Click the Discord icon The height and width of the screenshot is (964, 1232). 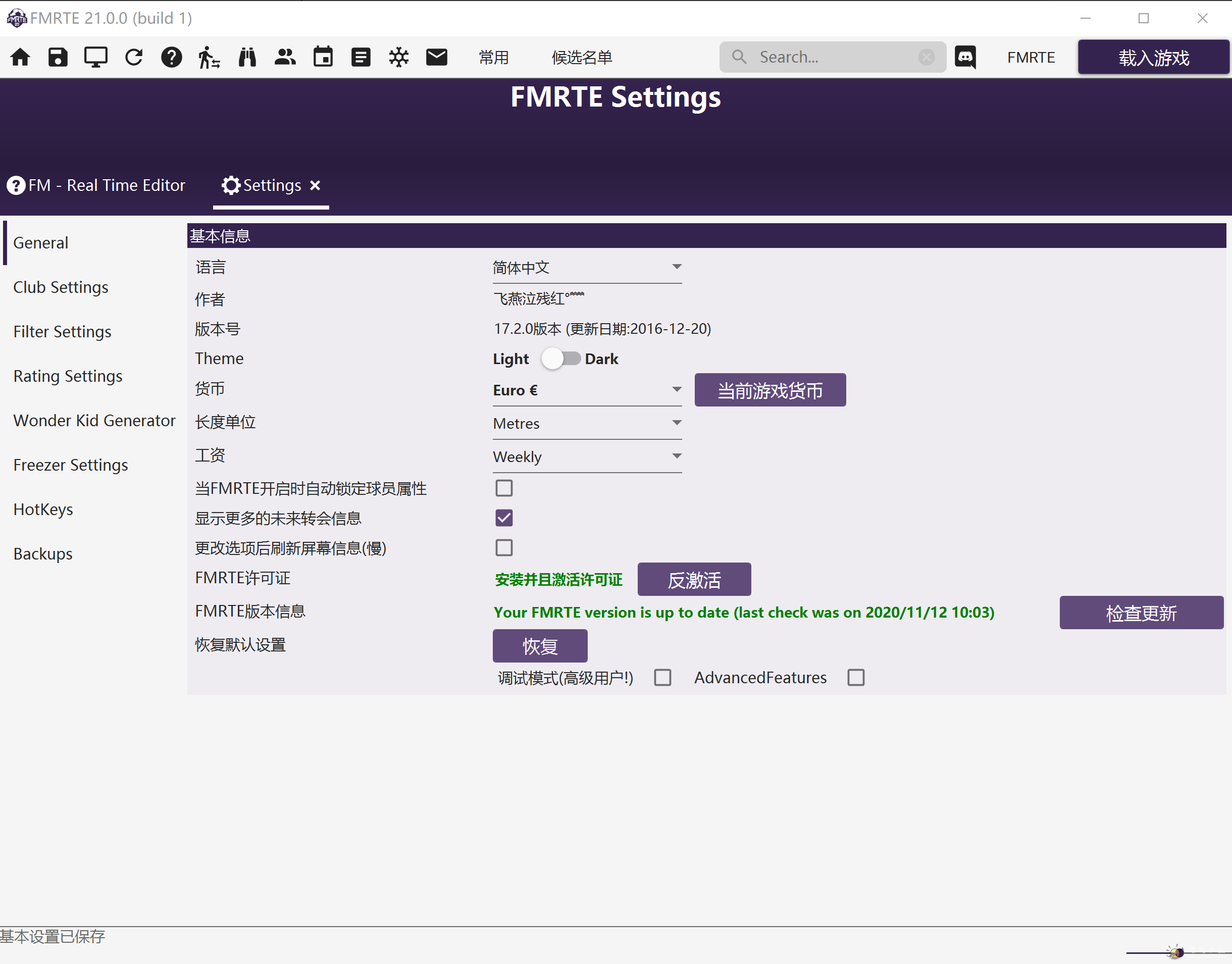point(965,57)
